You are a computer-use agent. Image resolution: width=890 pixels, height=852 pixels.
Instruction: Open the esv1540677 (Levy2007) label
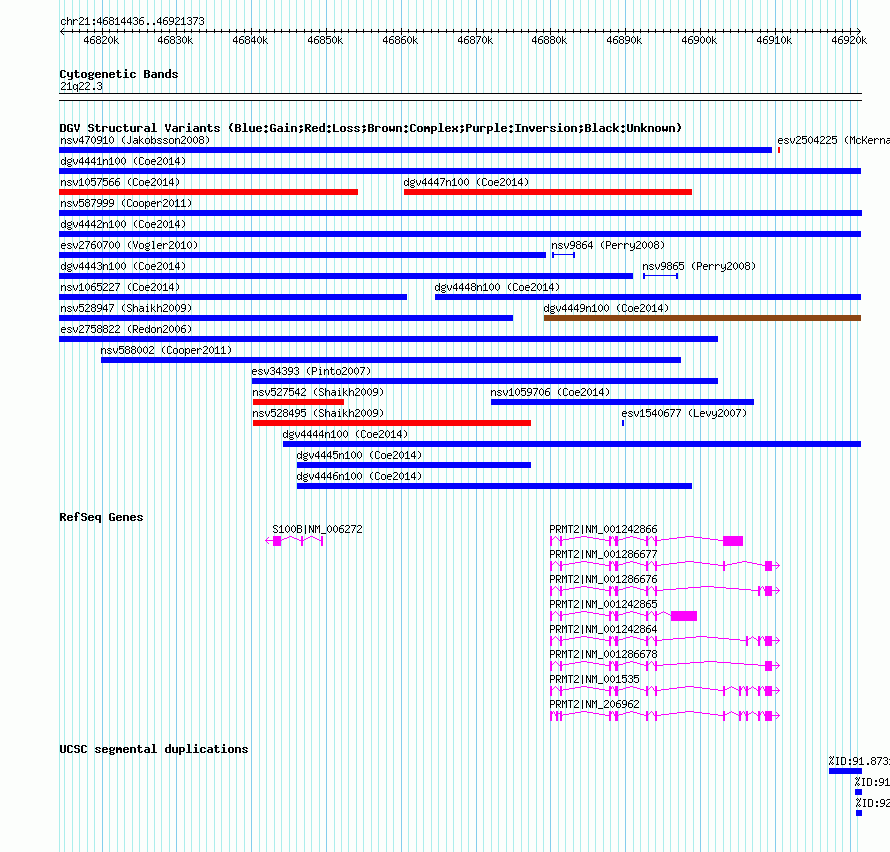pos(684,413)
